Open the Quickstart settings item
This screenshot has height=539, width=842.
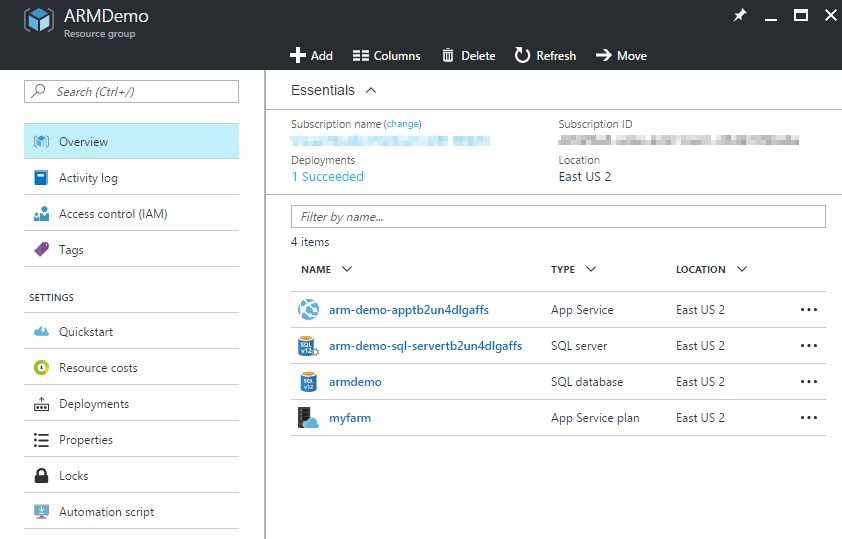click(x=132, y=331)
